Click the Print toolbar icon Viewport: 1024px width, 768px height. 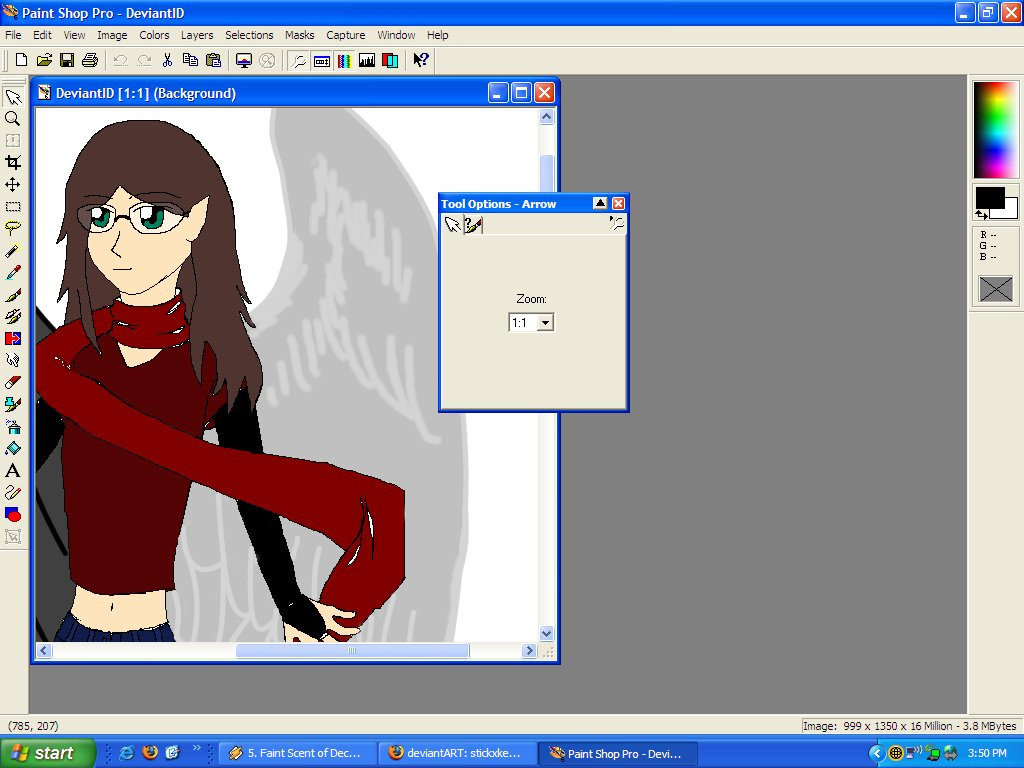pyautogui.click(x=89, y=61)
